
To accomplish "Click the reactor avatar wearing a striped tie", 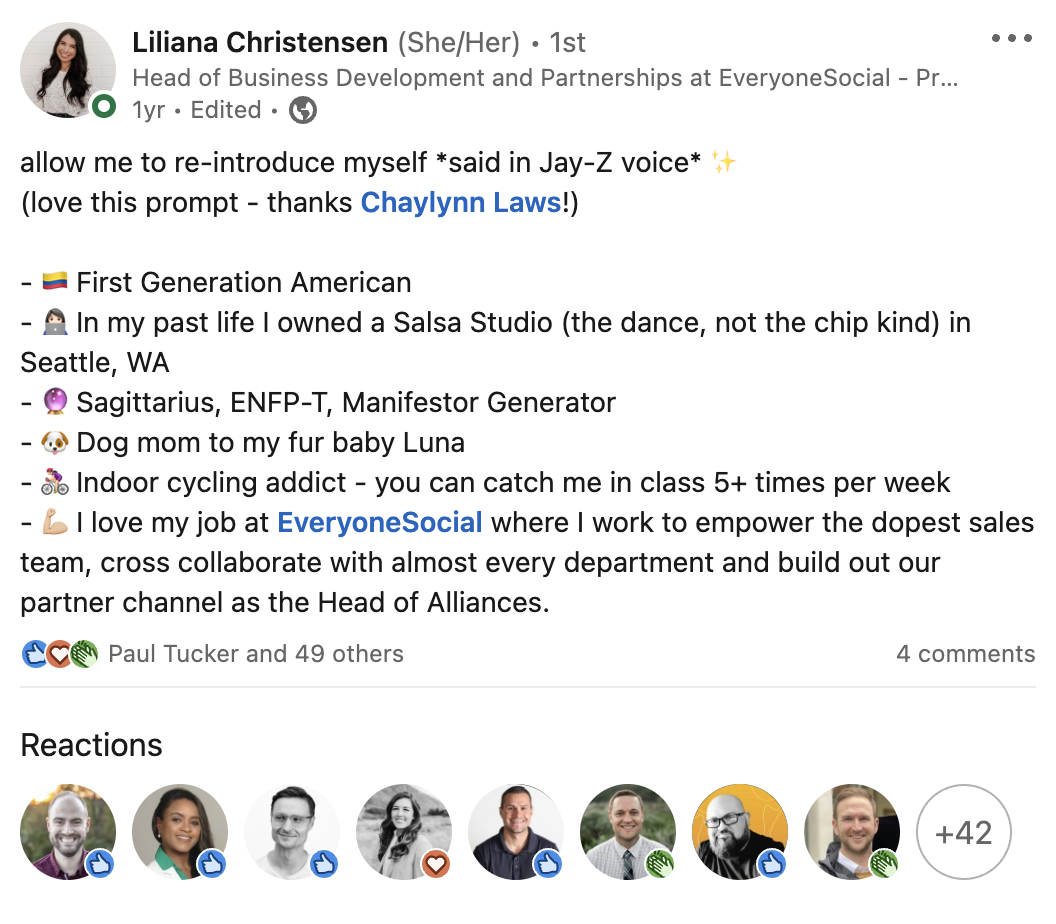I will pos(628,832).
